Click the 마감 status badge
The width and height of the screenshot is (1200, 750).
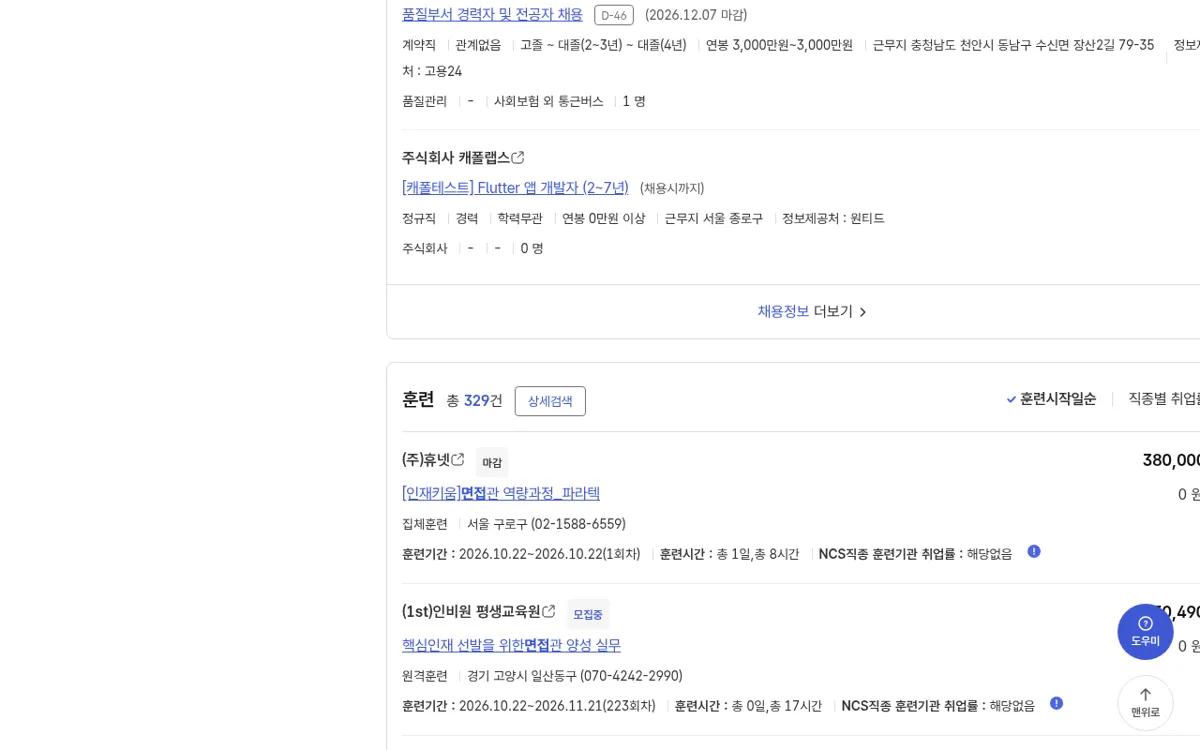pos(492,462)
